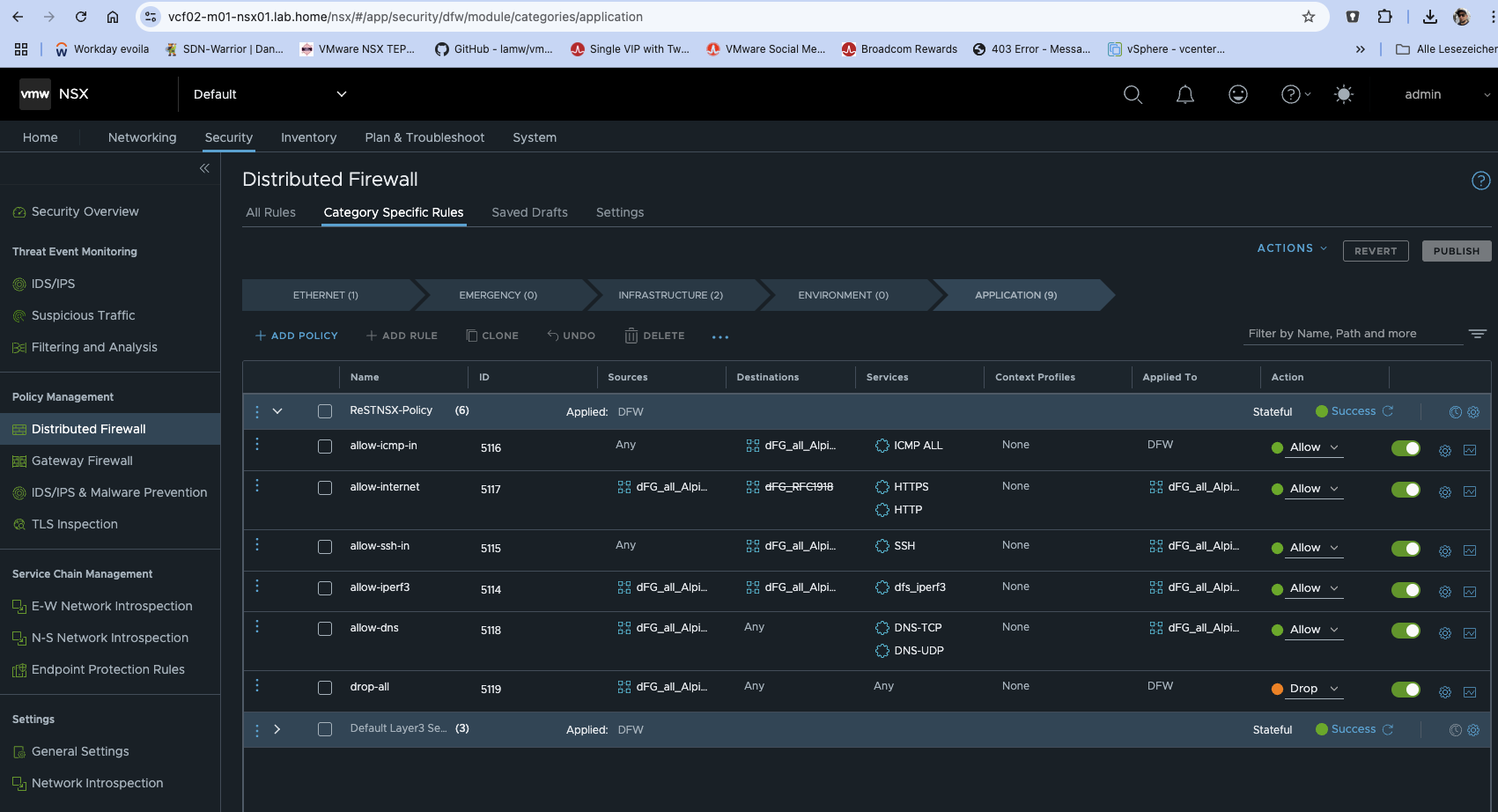
Task: Collapse the left navigation panel with double chevron
Action: click(x=204, y=167)
